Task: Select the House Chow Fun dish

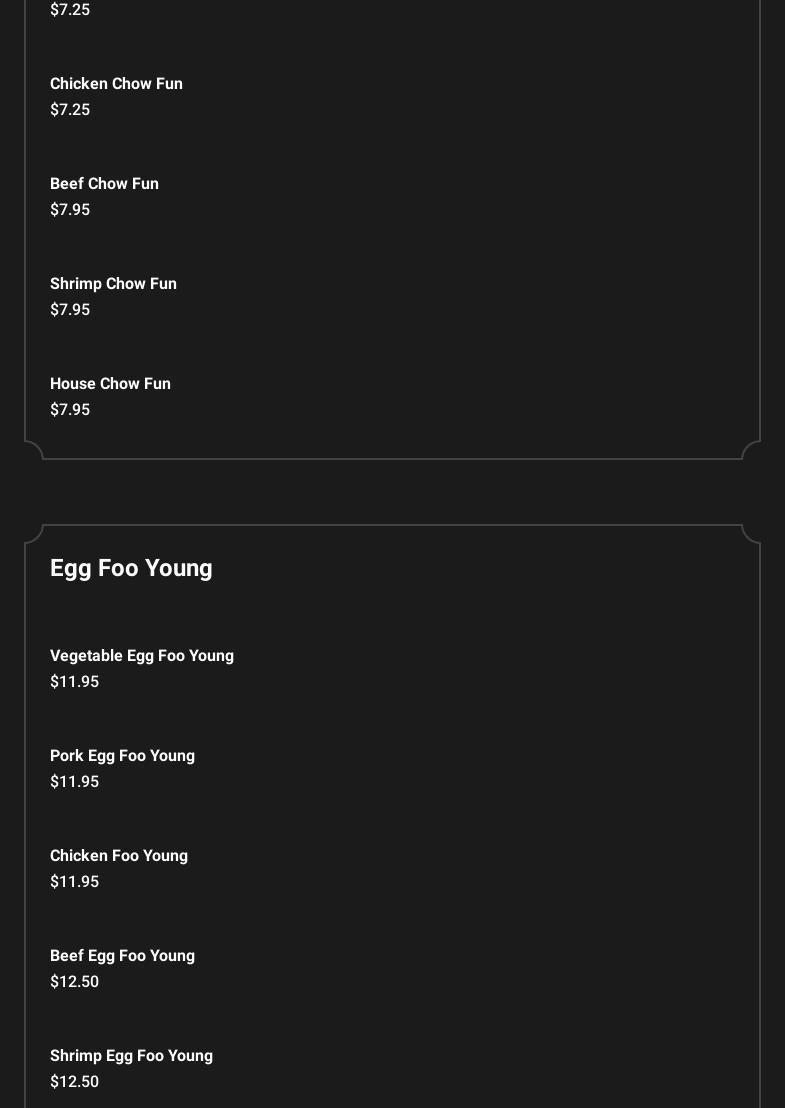Action: (110, 384)
